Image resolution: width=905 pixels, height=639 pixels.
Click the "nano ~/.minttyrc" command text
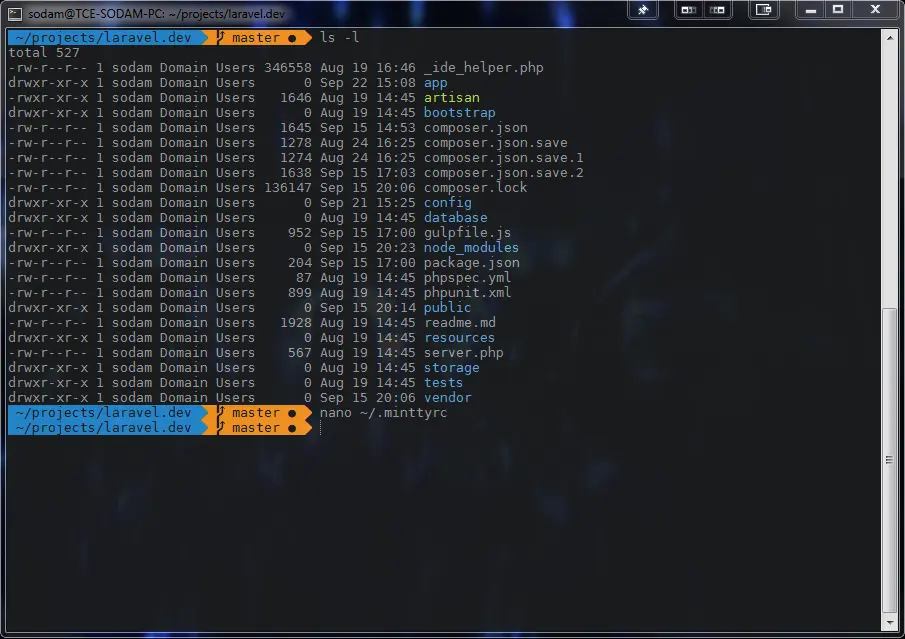(383, 413)
